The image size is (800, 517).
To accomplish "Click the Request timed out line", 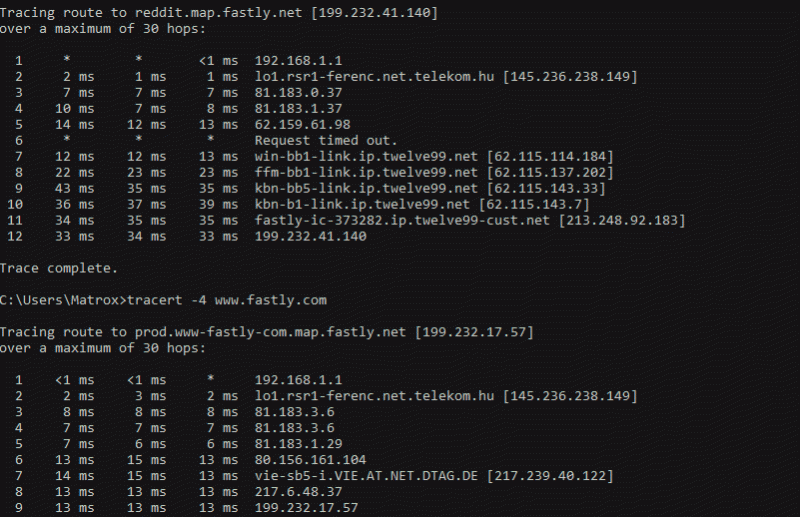I will pyautogui.click(x=326, y=140).
